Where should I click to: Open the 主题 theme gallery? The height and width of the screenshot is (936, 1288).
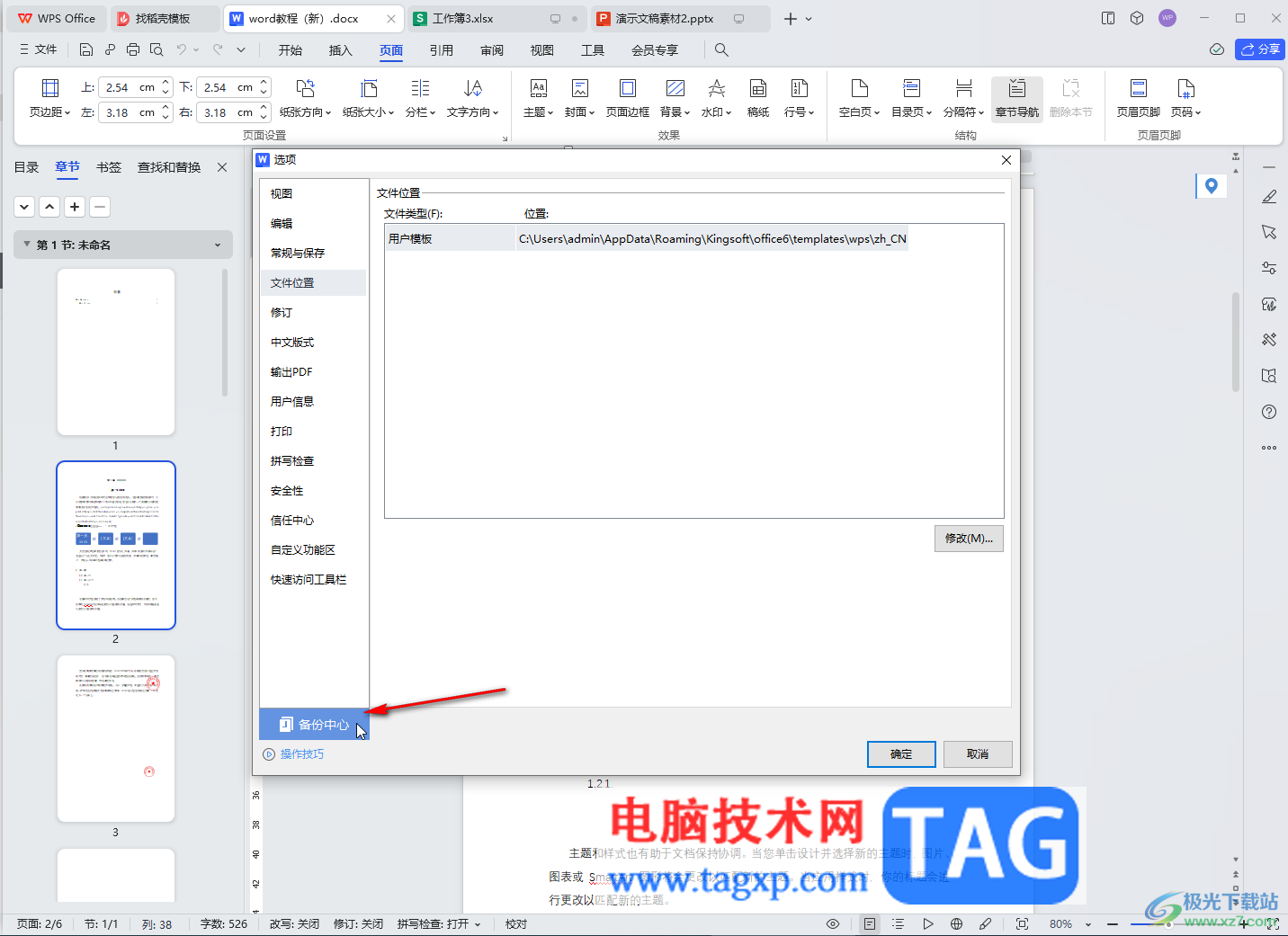point(538,99)
